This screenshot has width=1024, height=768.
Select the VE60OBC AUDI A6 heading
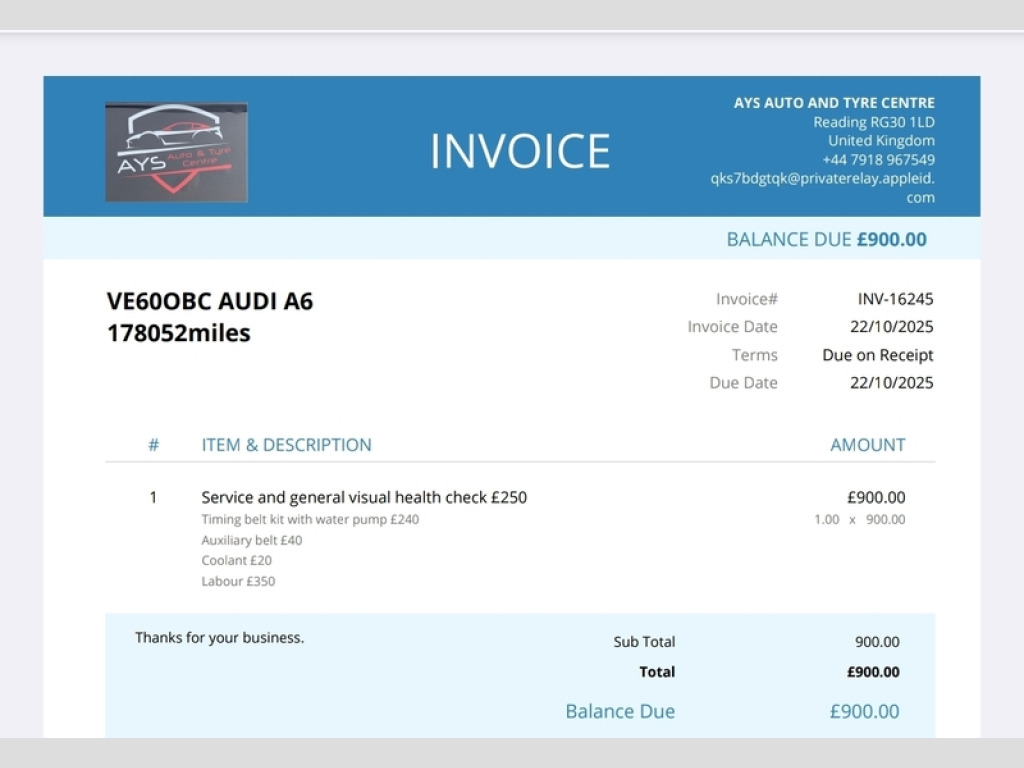click(209, 301)
